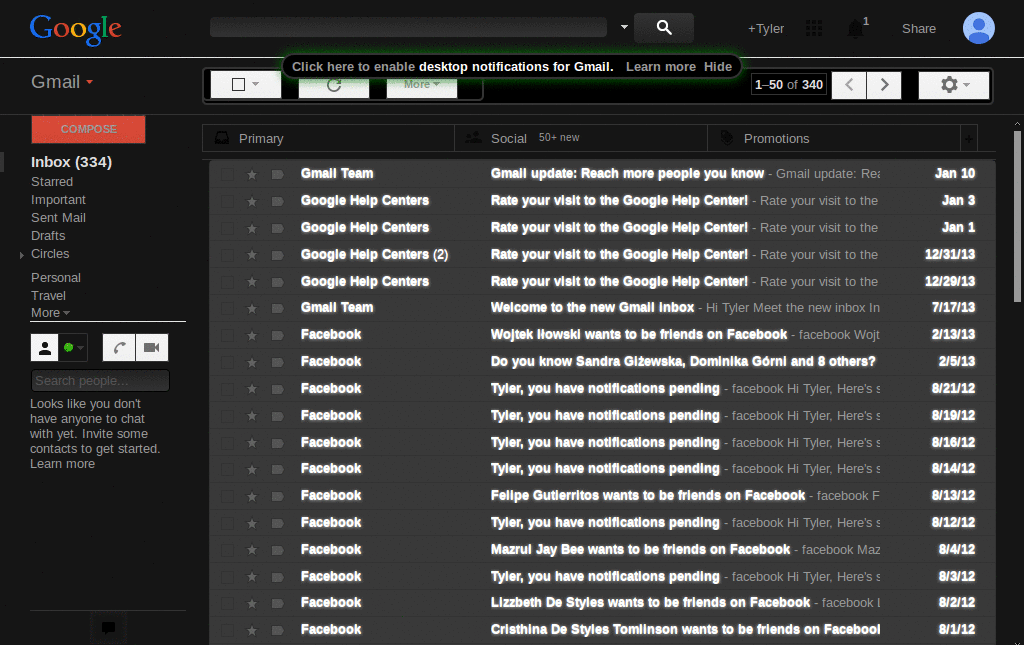Viewport: 1024px width, 645px height.
Task: Star the Welcome to the new Gmail inbox email
Action: click(x=251, y=308)
